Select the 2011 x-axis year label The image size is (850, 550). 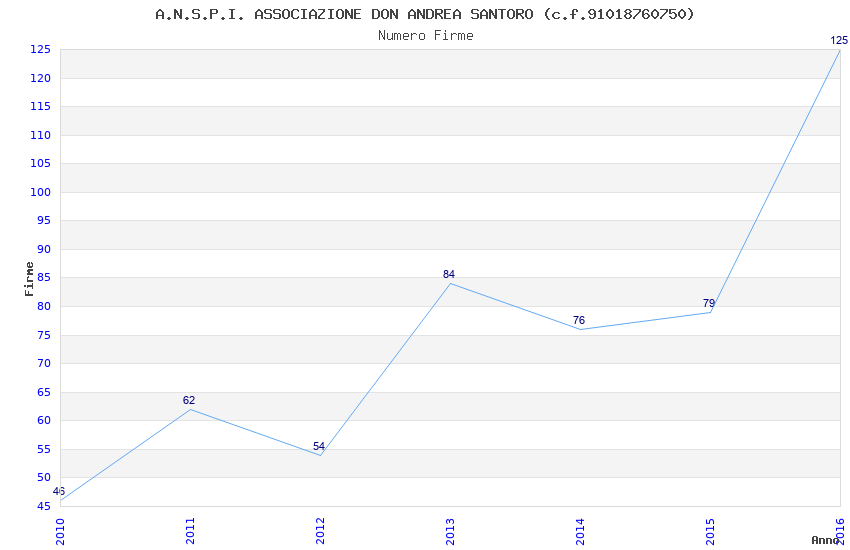[190, 531]
